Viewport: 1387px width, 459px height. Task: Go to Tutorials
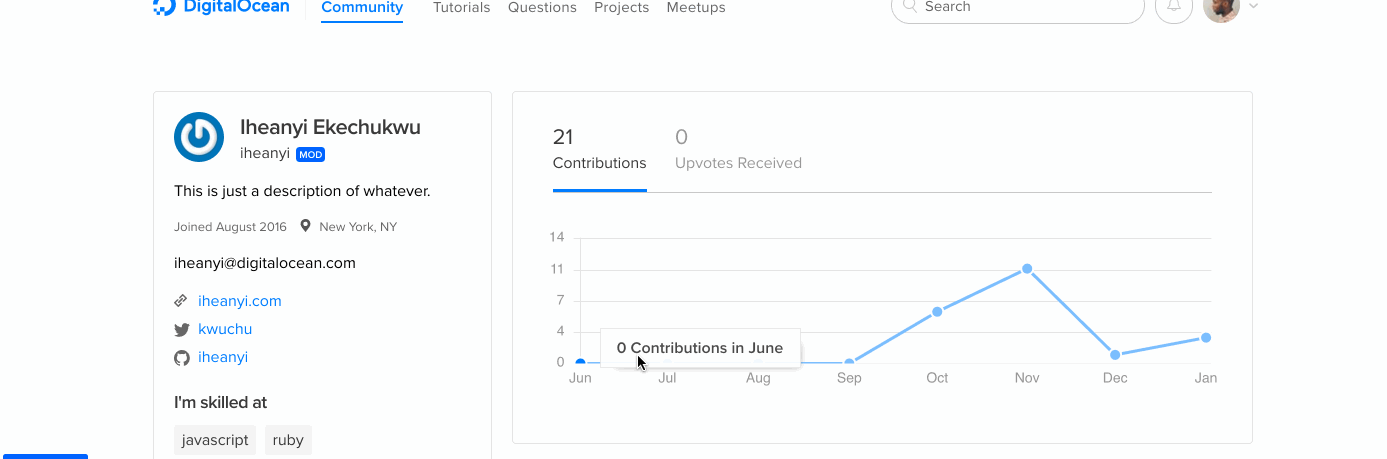(461, 8)
